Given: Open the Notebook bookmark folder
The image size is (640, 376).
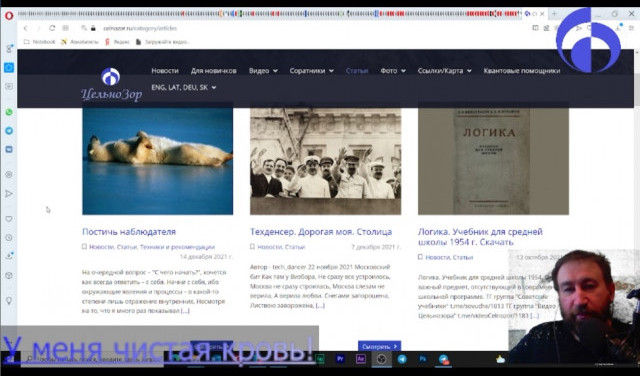Looking at the screenshot, I should coord(40,42).
